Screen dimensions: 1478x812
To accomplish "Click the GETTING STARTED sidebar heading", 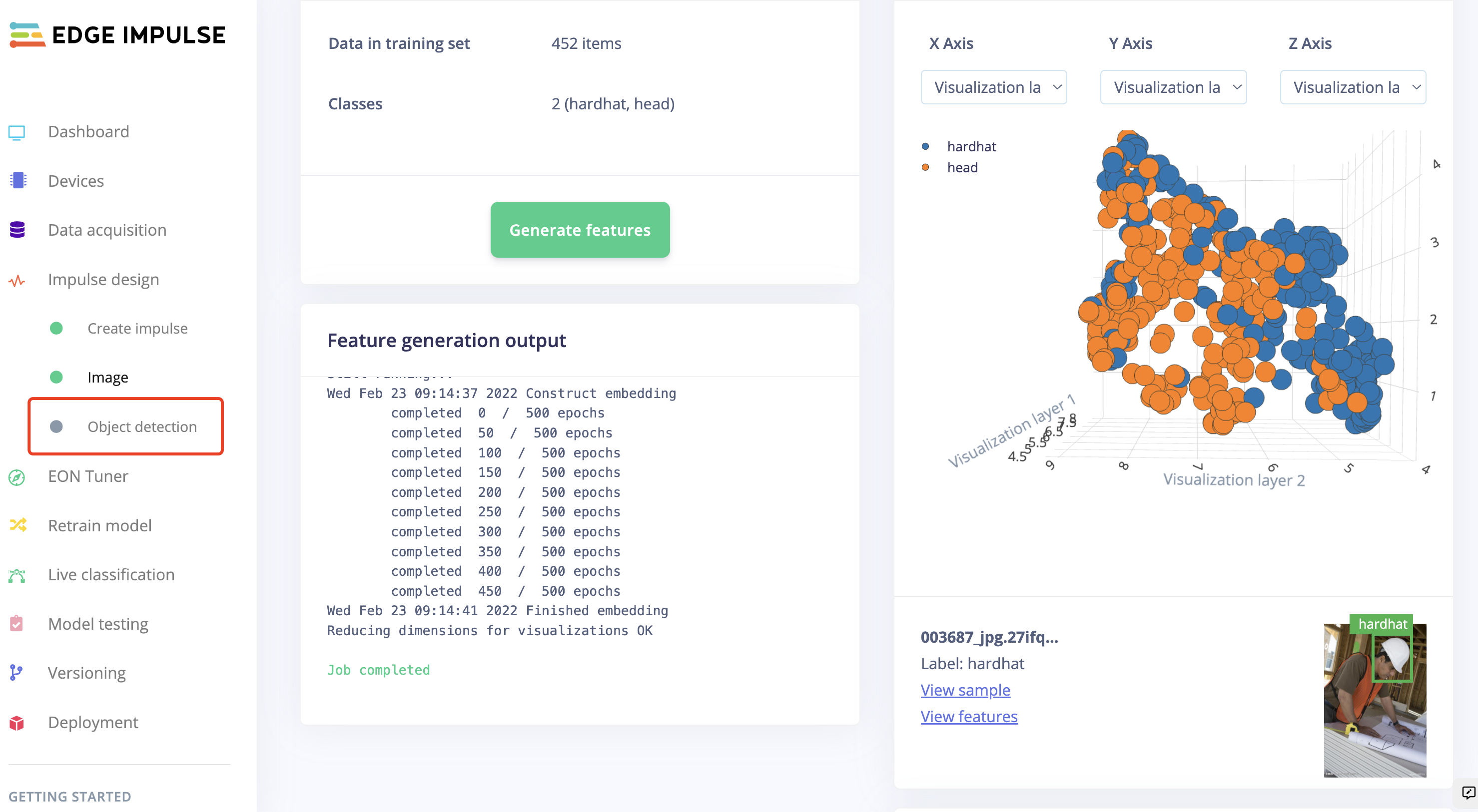I will pyautogui.click(x=69, y=797).
